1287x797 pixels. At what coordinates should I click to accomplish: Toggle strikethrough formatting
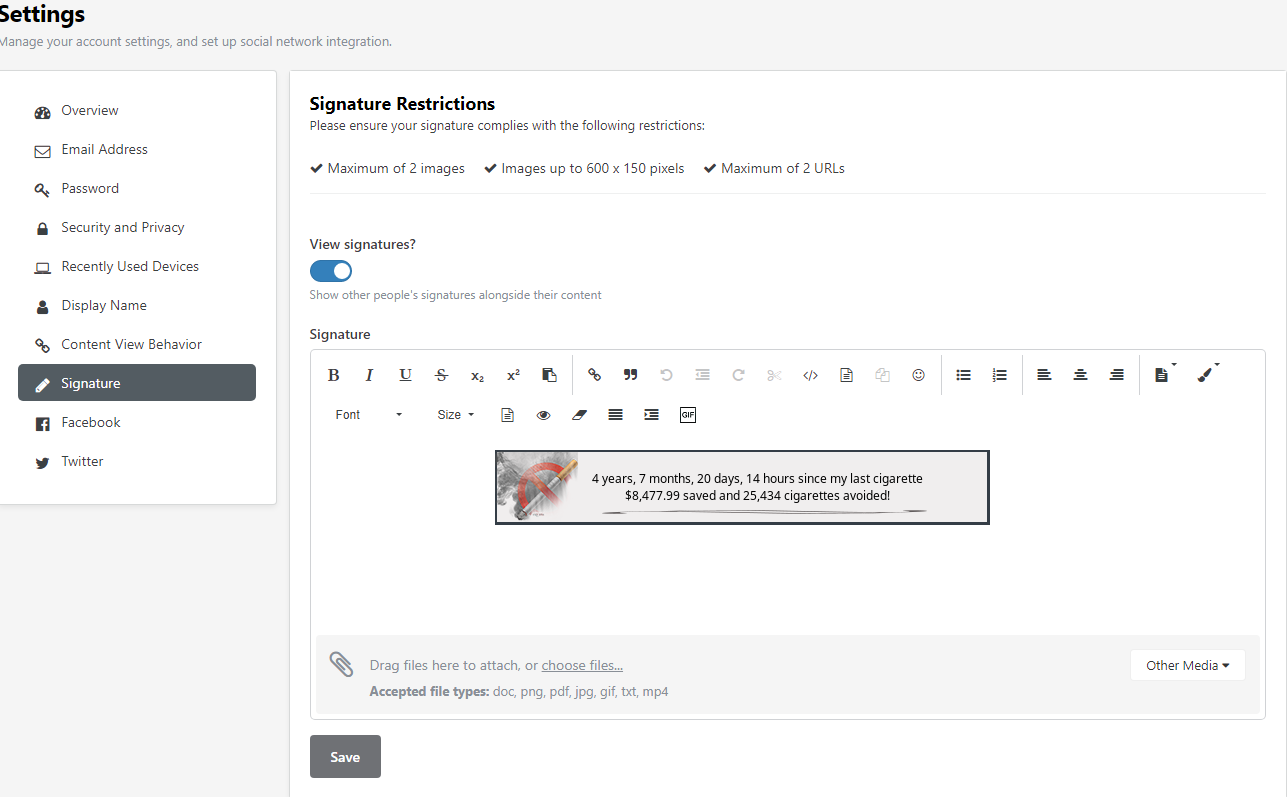pos(442,375)
